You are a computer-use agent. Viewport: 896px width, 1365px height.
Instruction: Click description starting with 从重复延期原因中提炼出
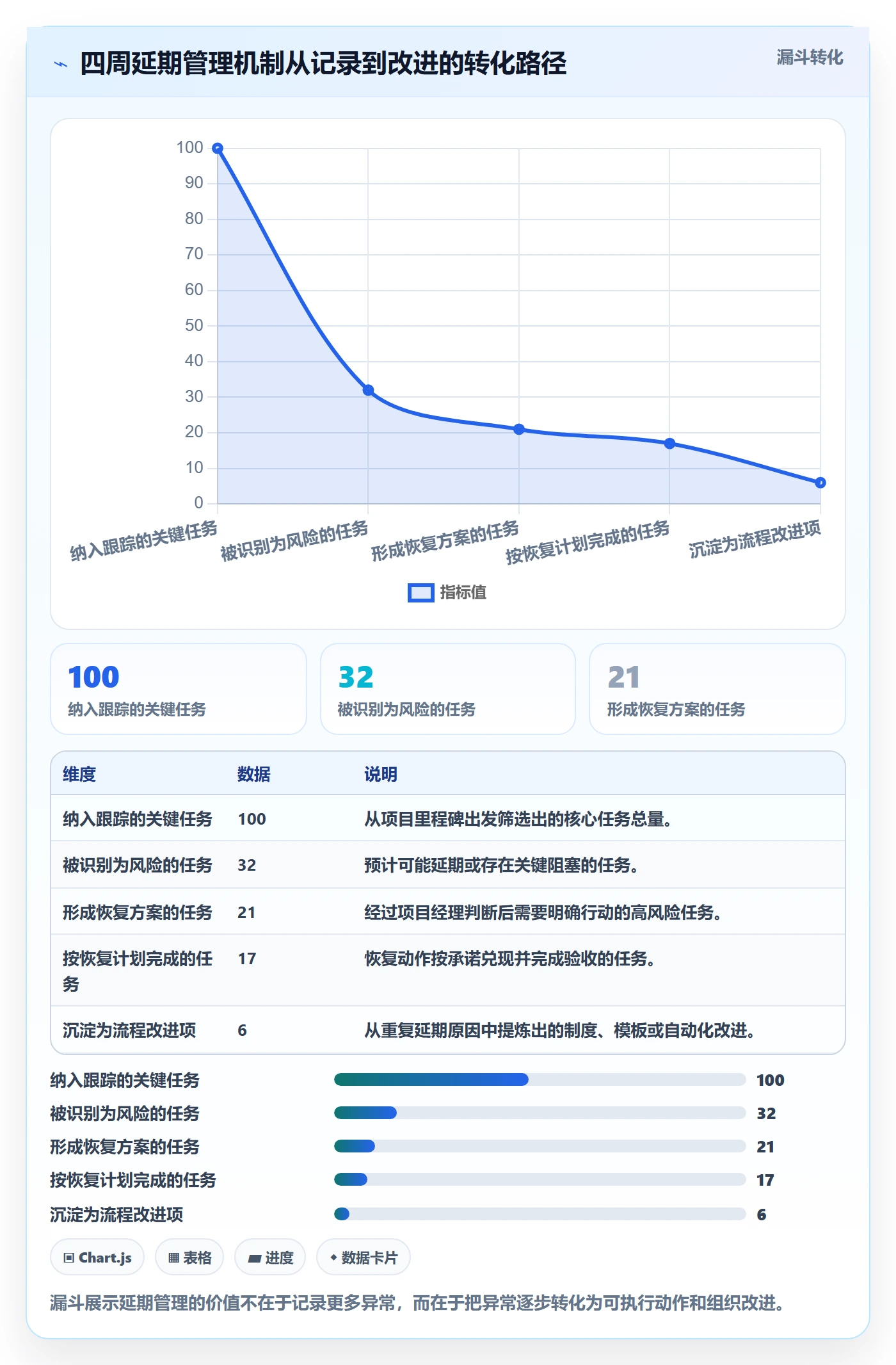coord(560,1030)
